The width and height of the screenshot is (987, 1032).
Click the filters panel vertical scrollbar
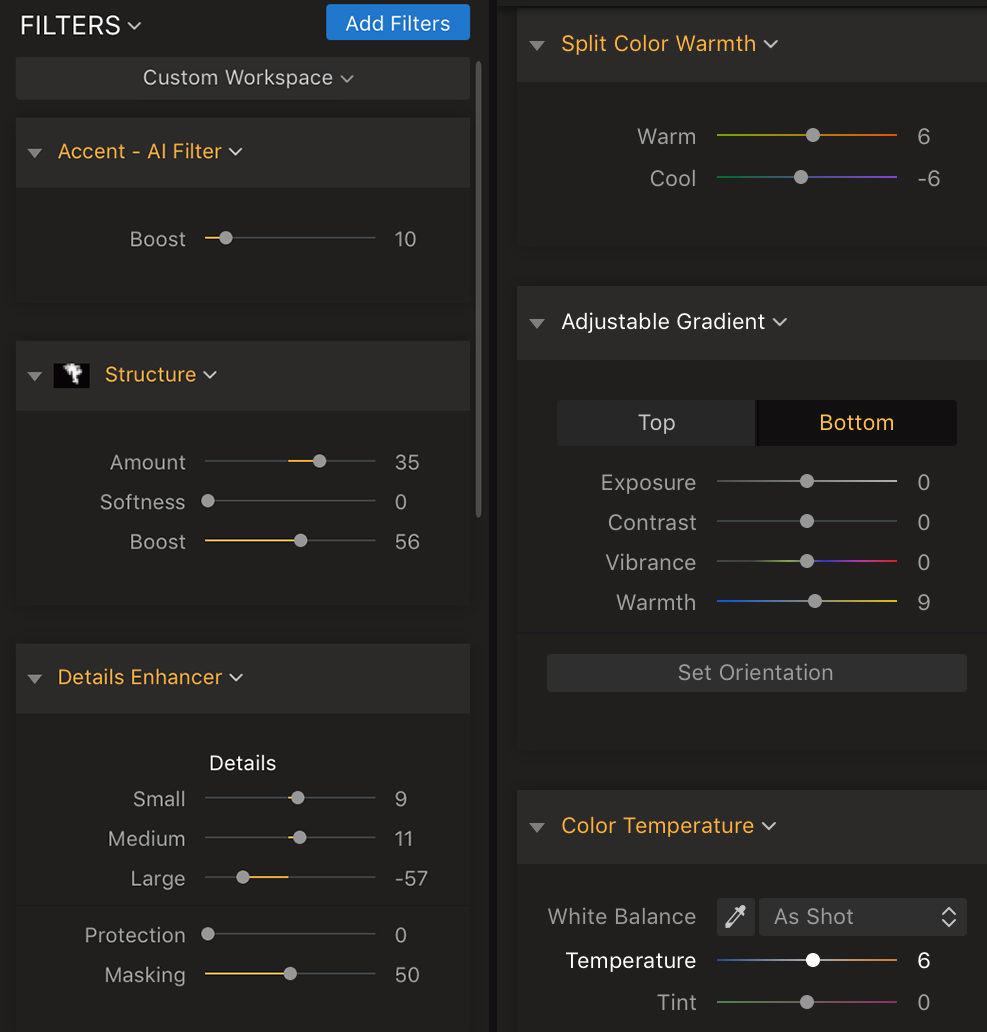tap(478, 290)
